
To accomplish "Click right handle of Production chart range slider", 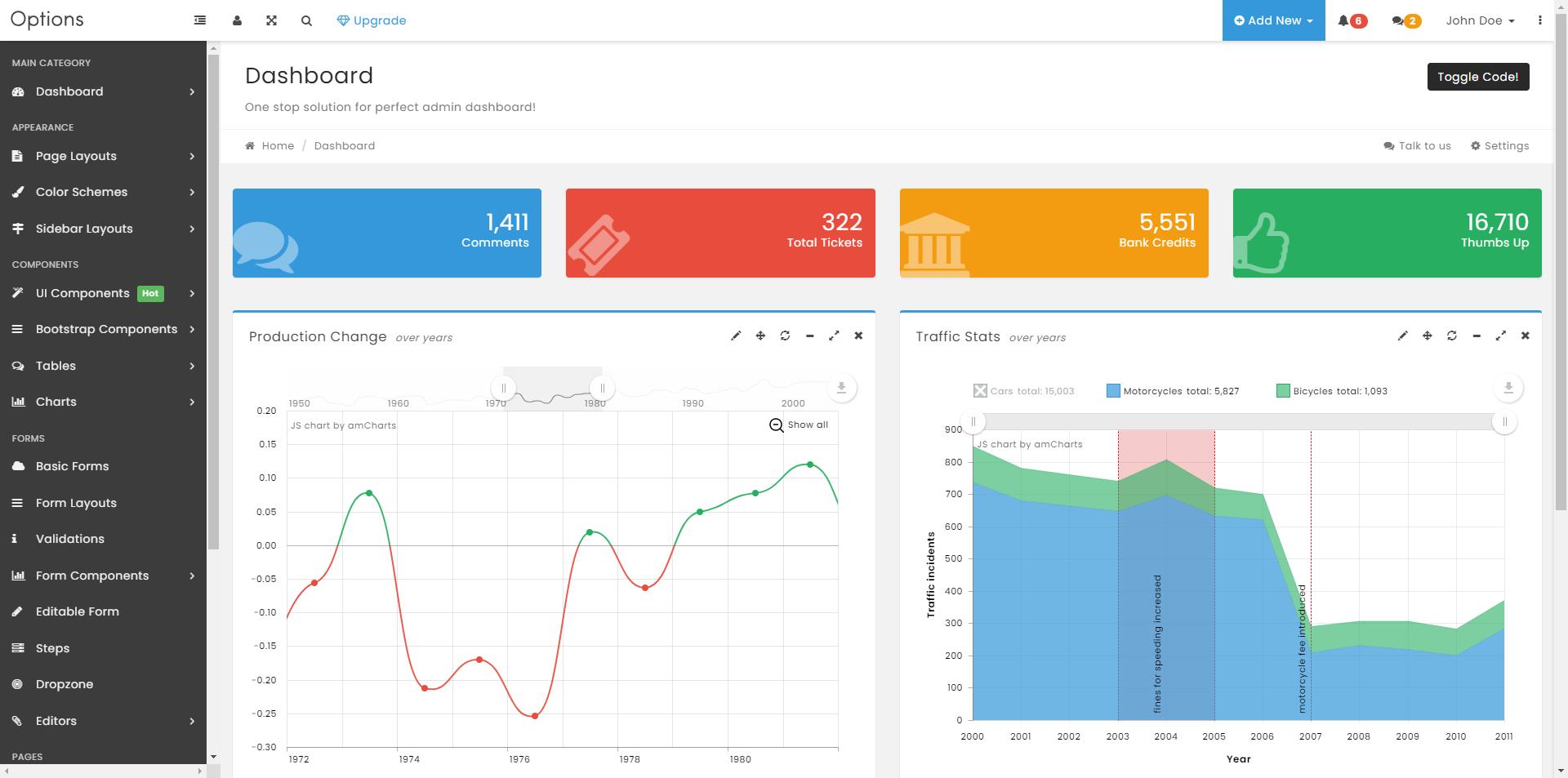I will [x=602, y=388].
